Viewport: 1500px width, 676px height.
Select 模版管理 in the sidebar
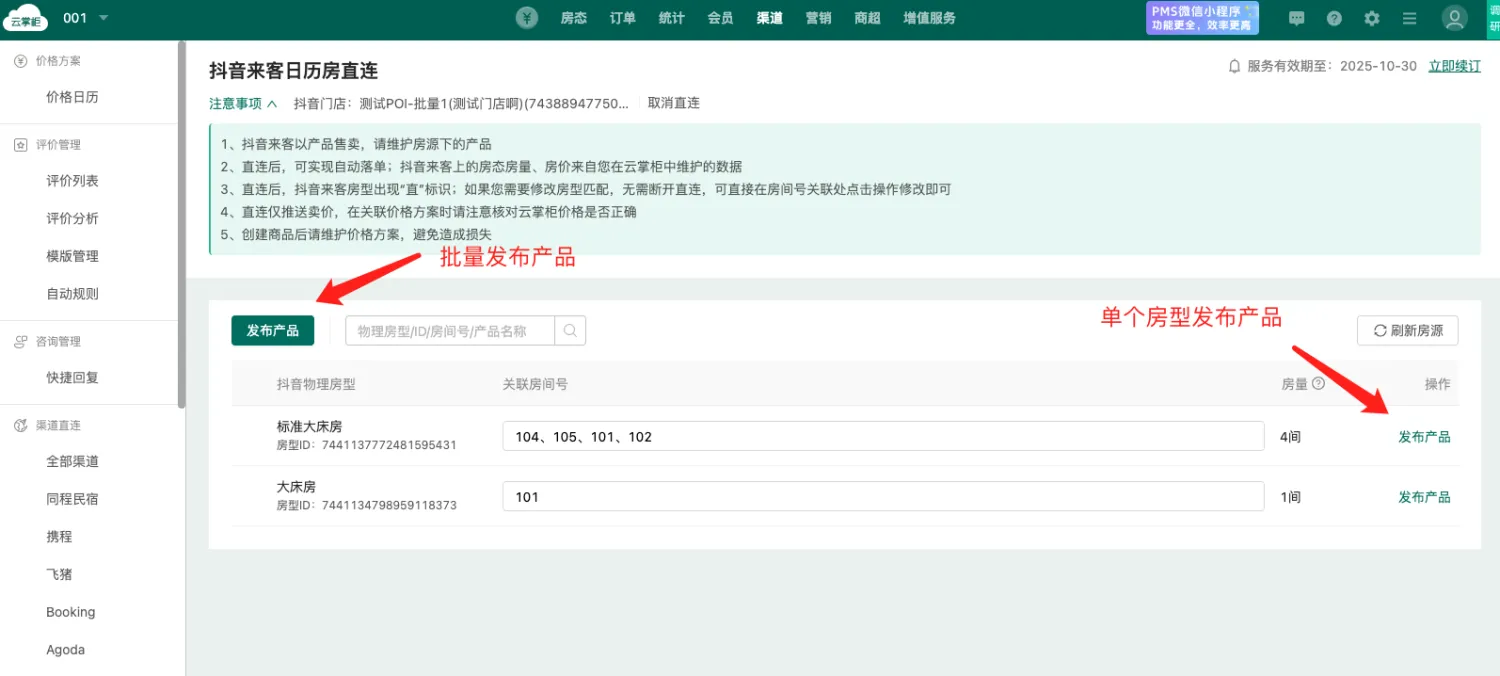click(72, 257)
